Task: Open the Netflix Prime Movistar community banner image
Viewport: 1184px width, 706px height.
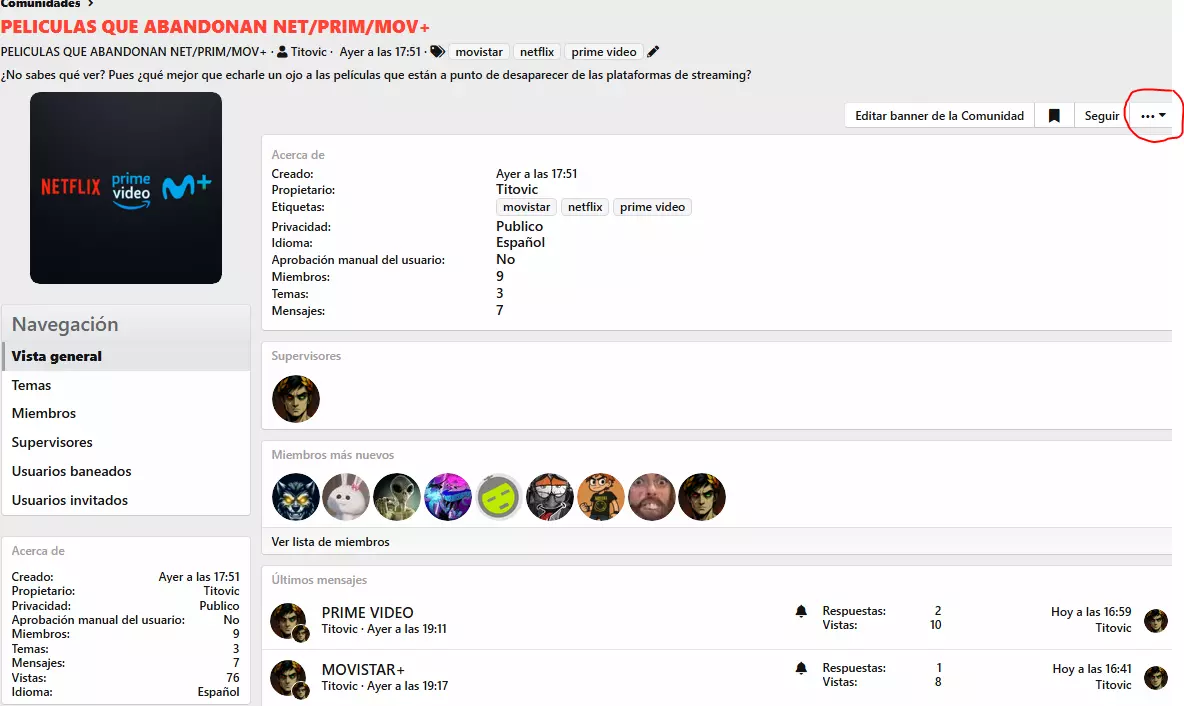Action: pyautogui.click(x=126, y=188)
